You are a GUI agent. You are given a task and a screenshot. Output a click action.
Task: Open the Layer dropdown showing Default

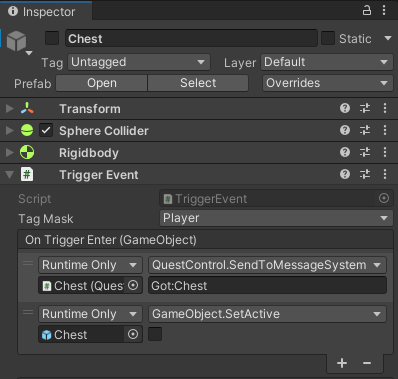(327, 62)
